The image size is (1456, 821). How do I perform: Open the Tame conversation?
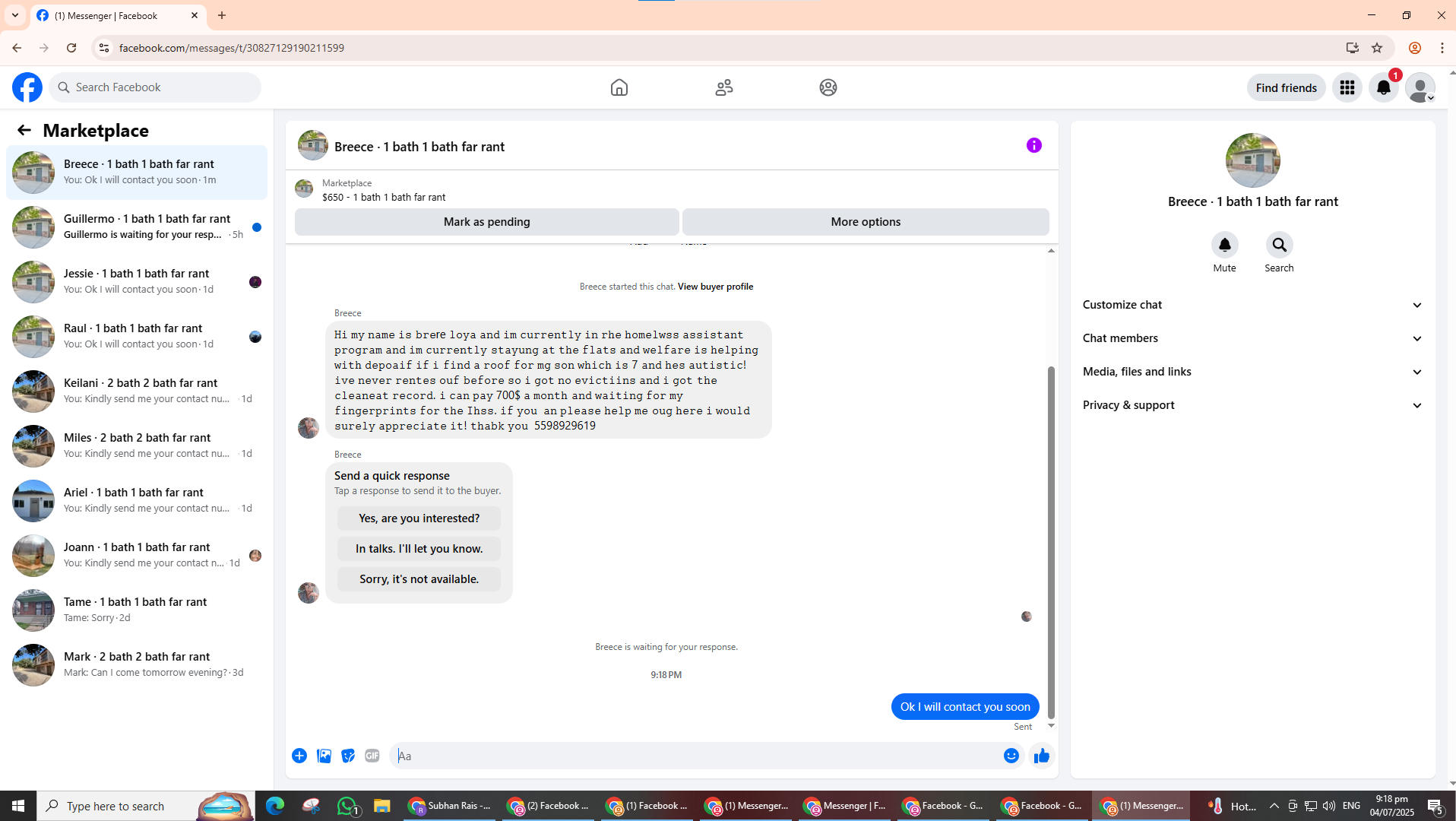click(x=137, y=610)
